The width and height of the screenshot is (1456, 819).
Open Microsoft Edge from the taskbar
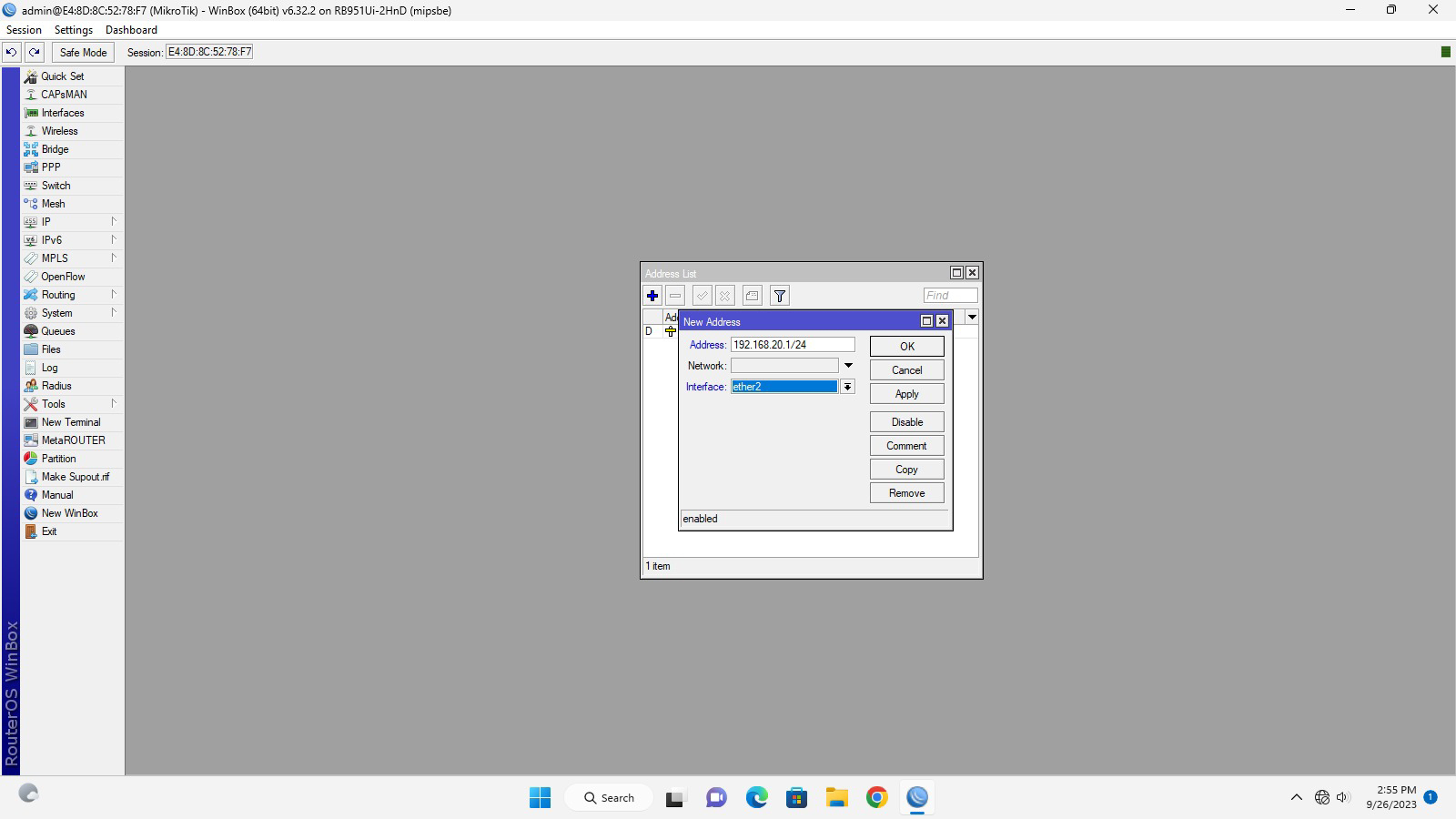(x=756, y=797)
